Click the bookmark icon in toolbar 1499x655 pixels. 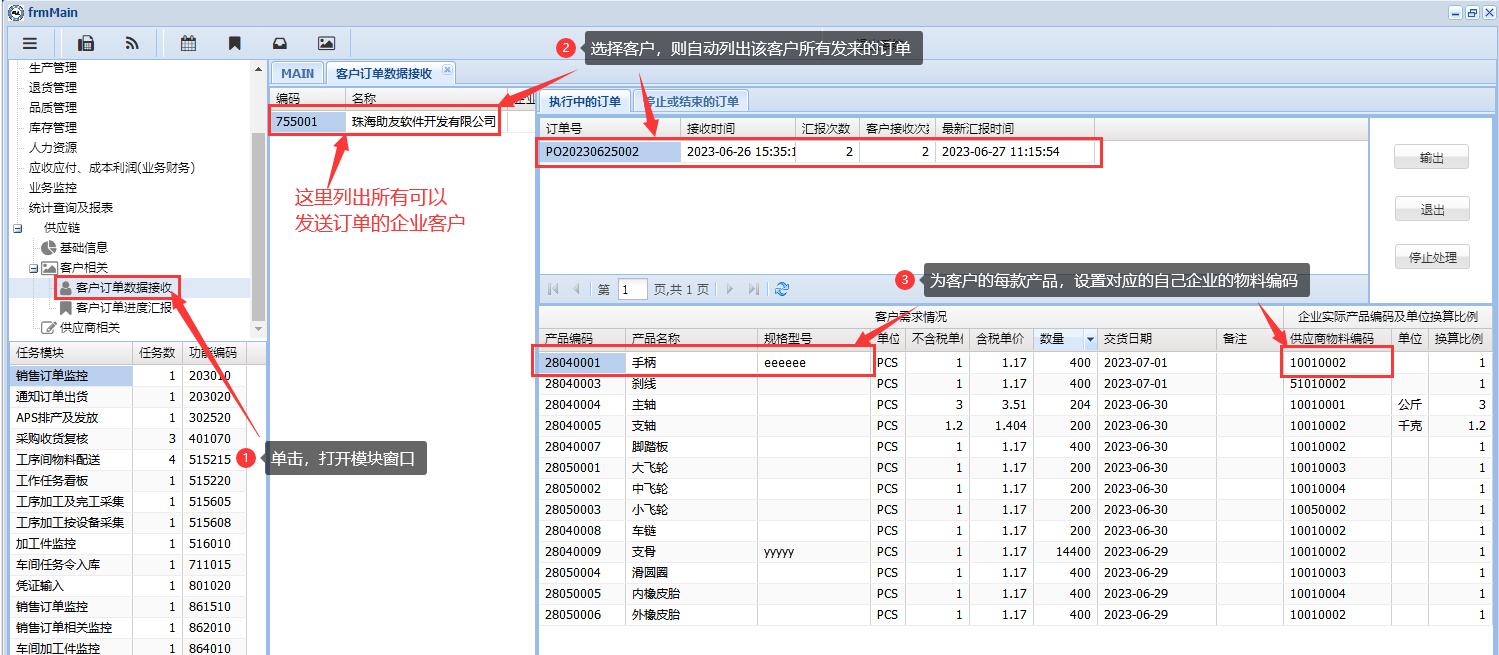234,43
